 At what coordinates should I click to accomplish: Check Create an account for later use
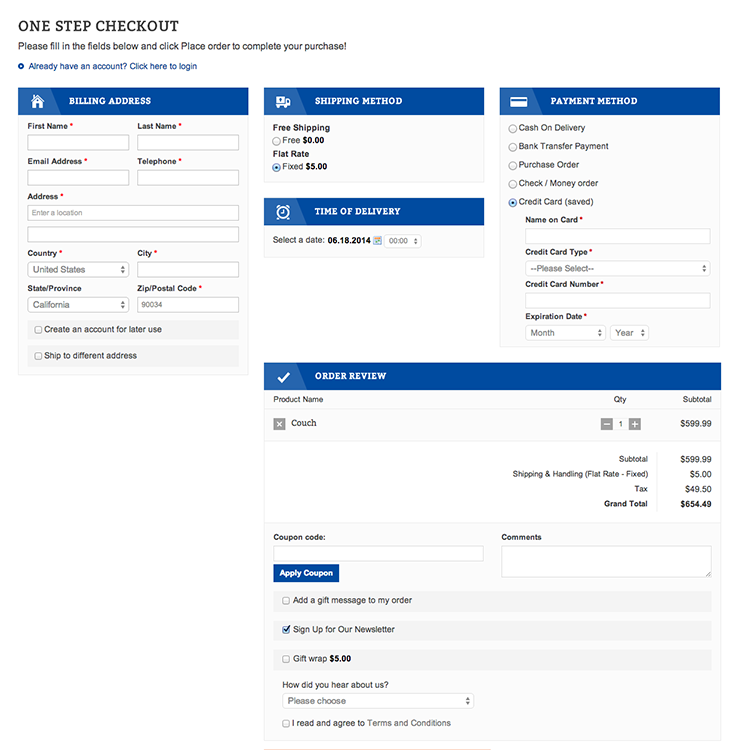click(38, 330)
